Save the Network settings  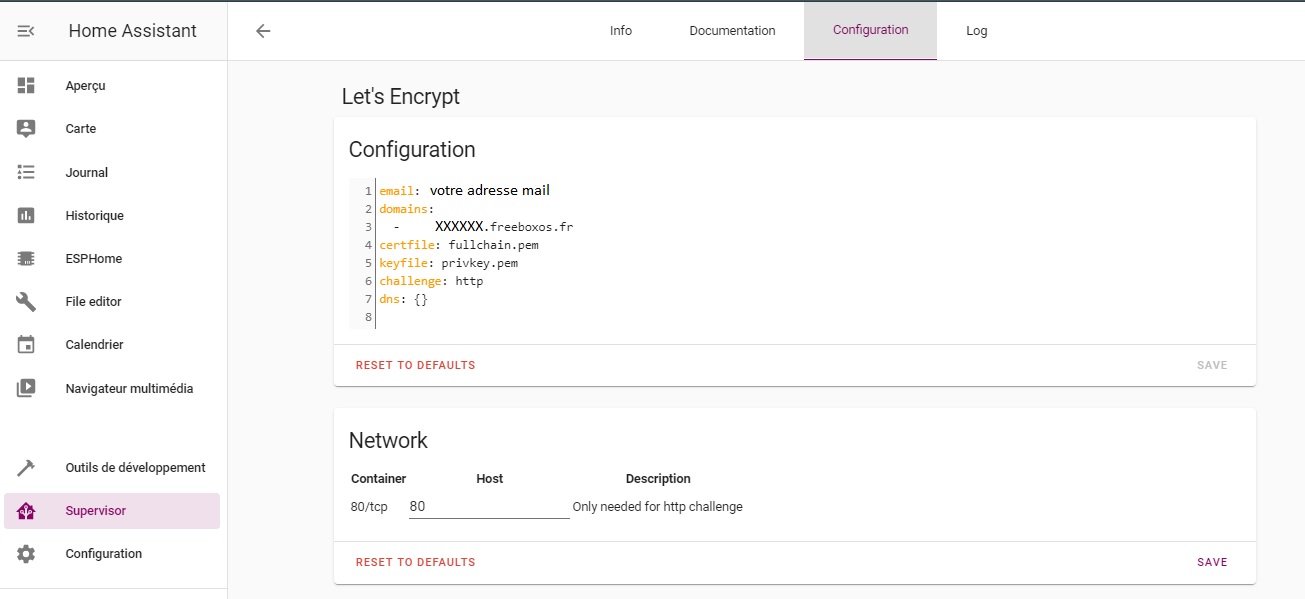pos(1211,562)
